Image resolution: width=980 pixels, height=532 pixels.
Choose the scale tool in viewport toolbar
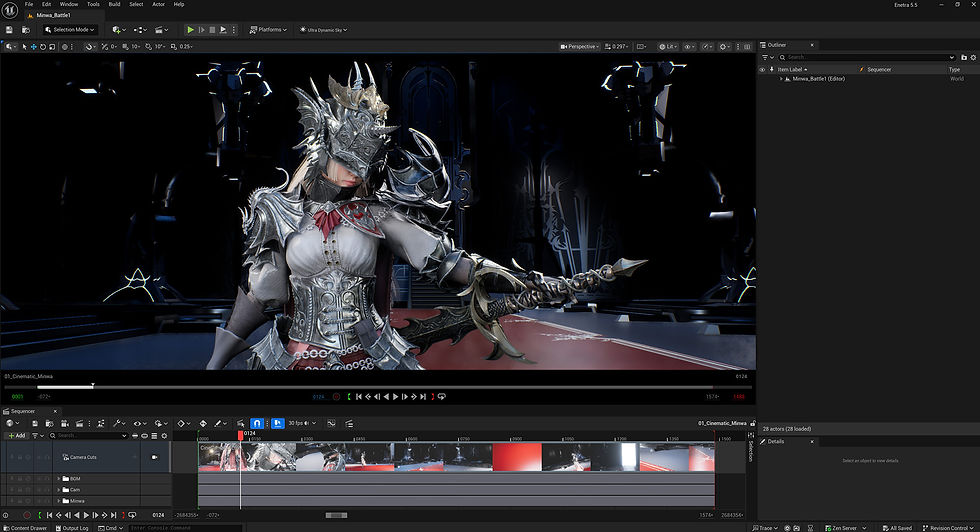[x=52, y=46]
